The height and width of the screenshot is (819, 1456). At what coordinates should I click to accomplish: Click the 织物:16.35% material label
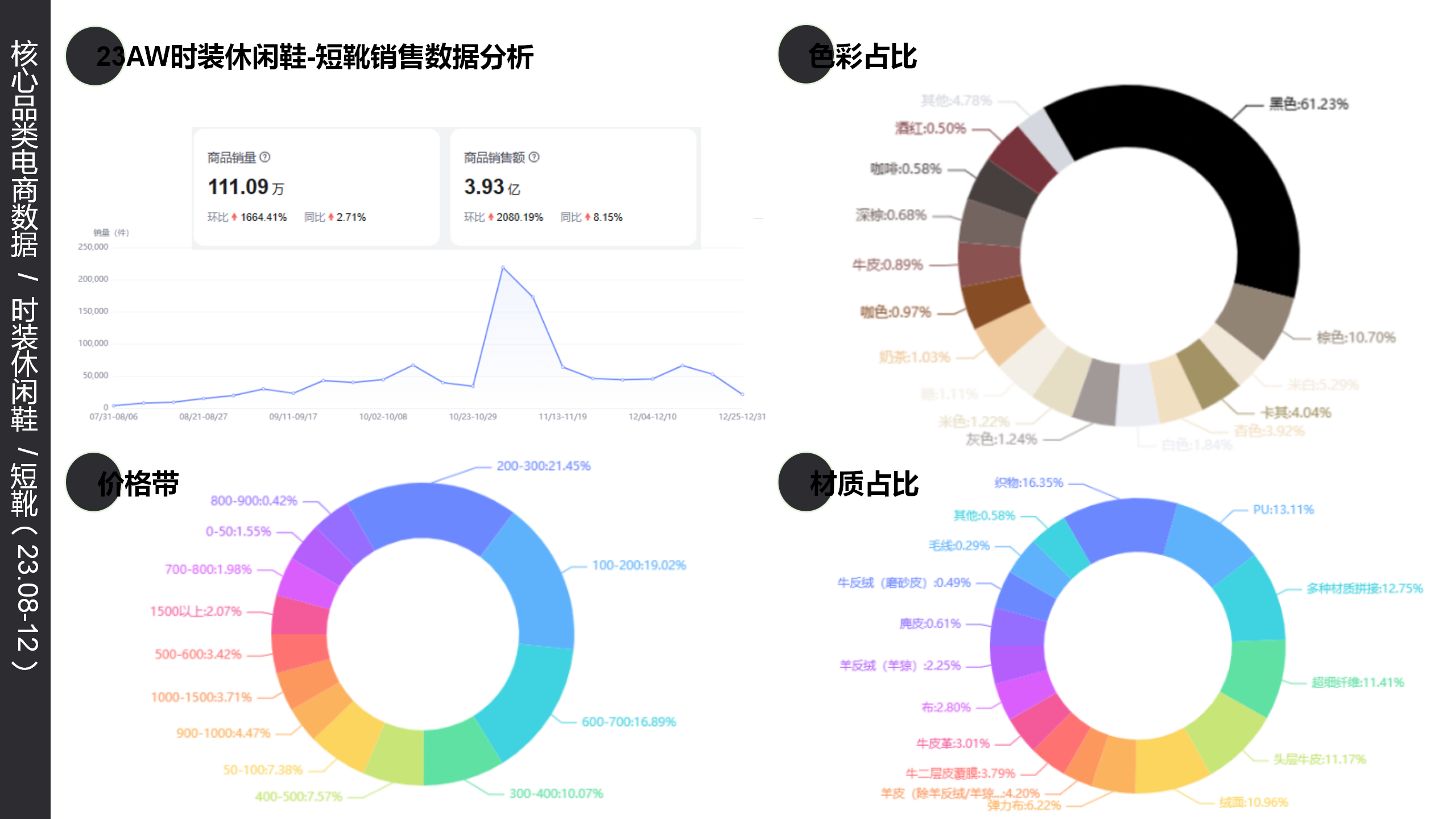click(1029, 483)
